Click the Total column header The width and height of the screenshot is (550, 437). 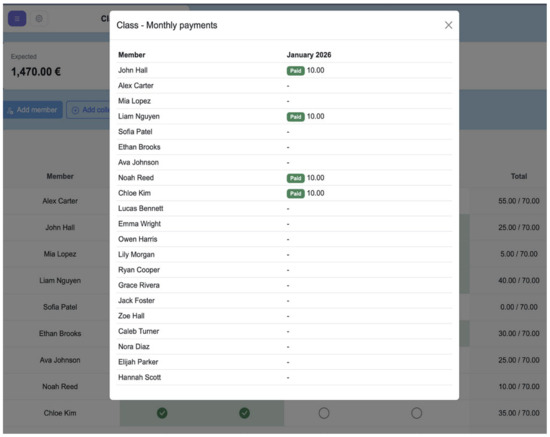[519, 176]
